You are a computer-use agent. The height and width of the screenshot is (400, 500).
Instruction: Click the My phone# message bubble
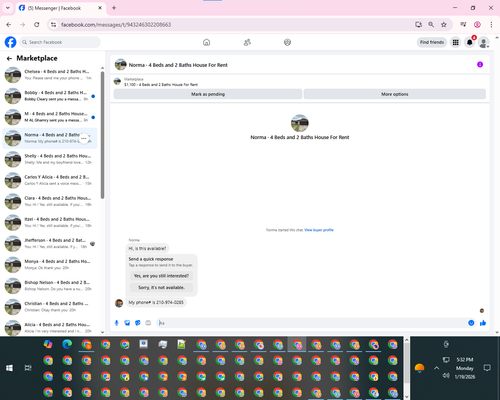pyautogui.click(x=156, y=303)
